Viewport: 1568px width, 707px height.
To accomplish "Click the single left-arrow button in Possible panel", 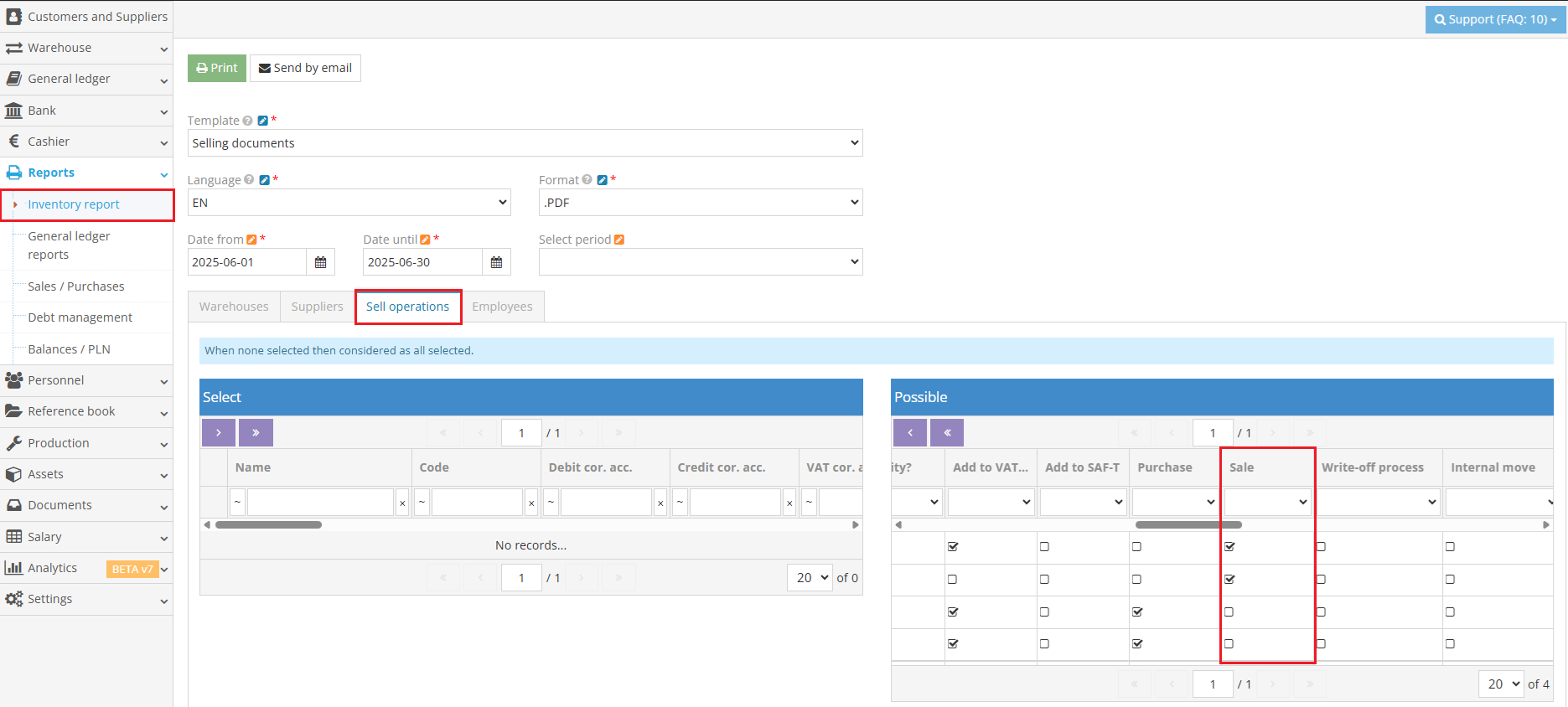I will click(909, 432).
